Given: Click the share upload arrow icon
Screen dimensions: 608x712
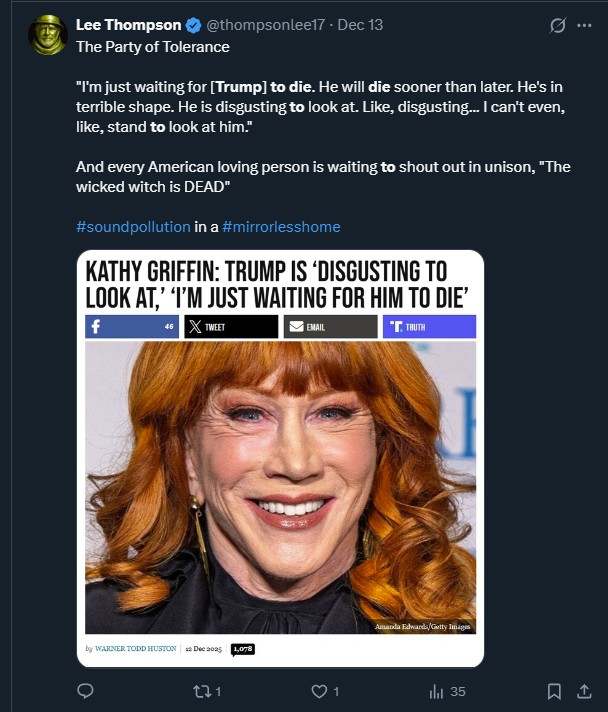Looking at the screenshot, I should 585,691.
